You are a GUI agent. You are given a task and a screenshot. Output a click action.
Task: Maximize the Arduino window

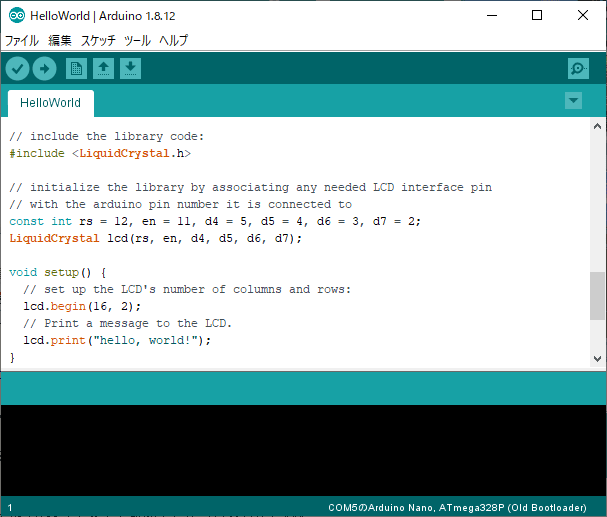pyautogui.click(x=537, y=15)
